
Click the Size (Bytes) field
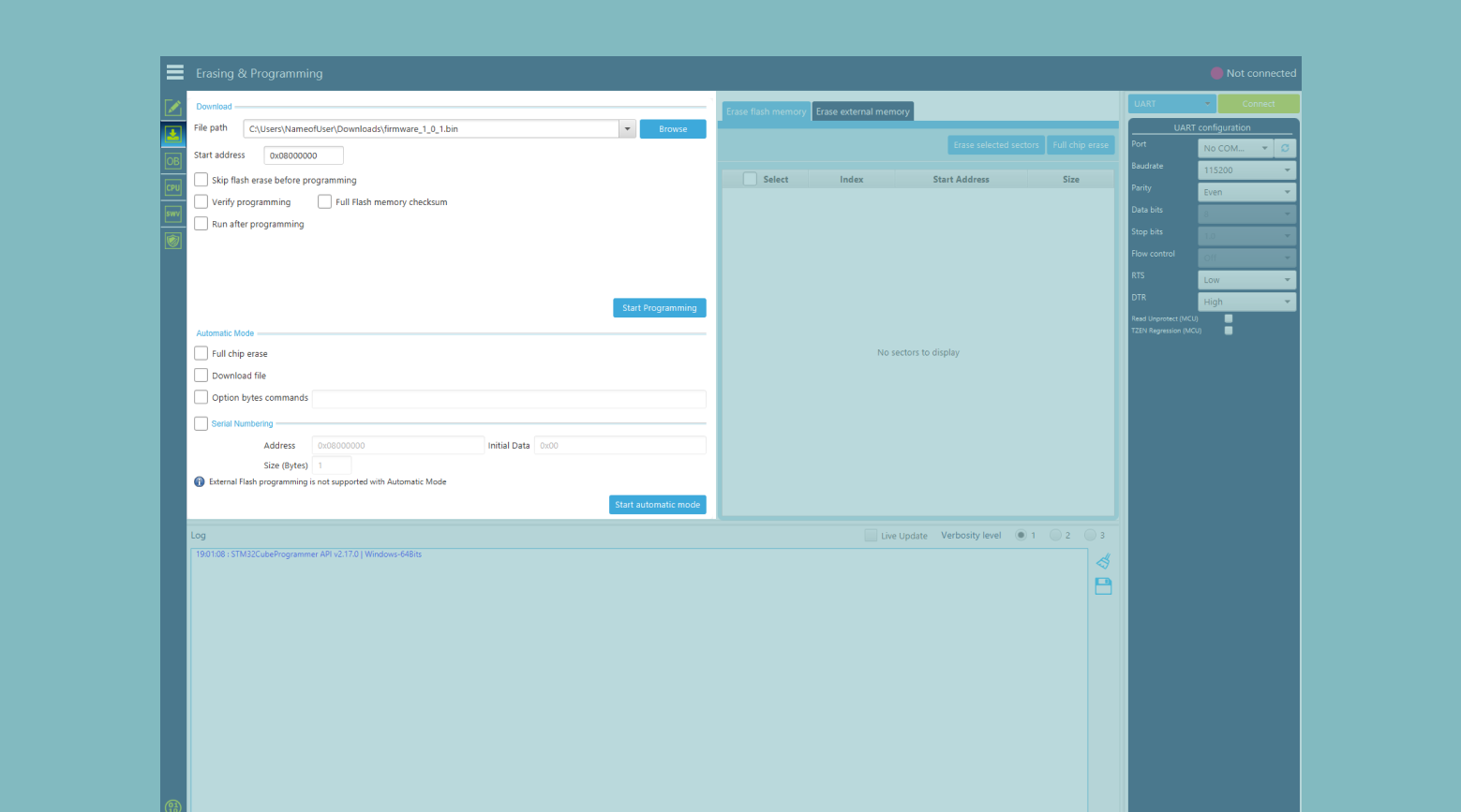[332, 465]
